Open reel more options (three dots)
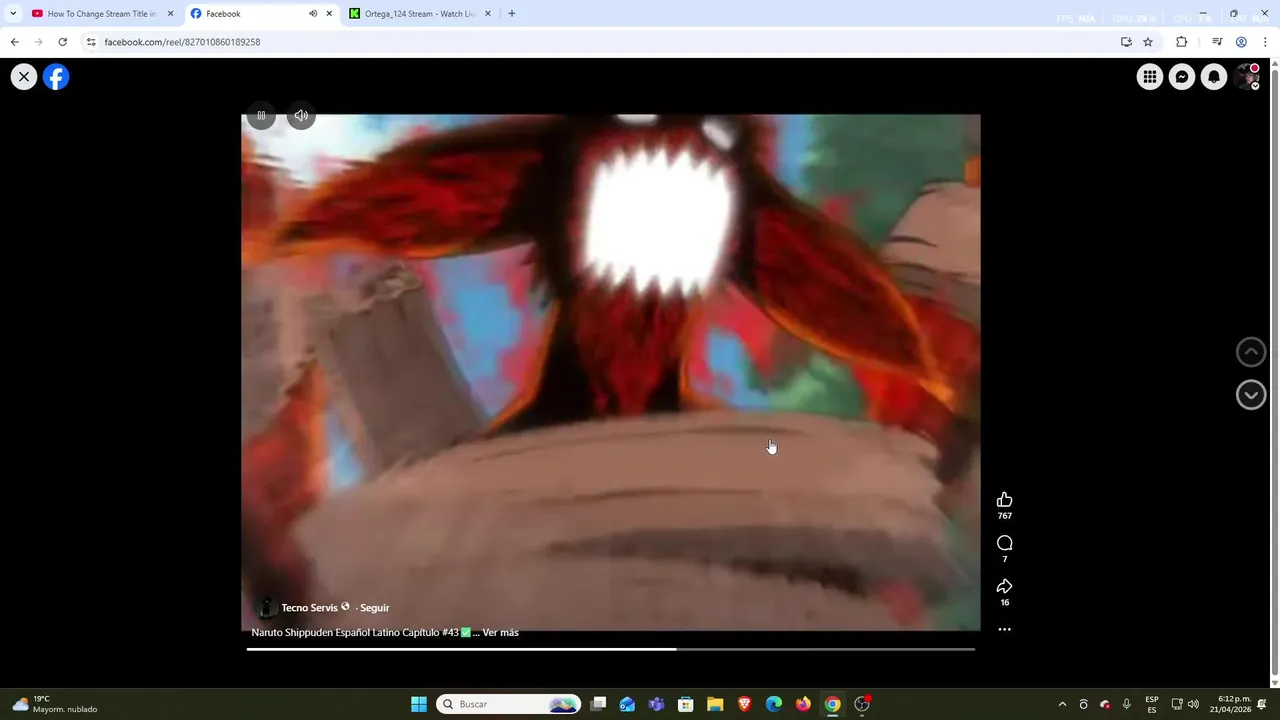This screenshot has width=1280, height=720. [x=1005, y=630]
